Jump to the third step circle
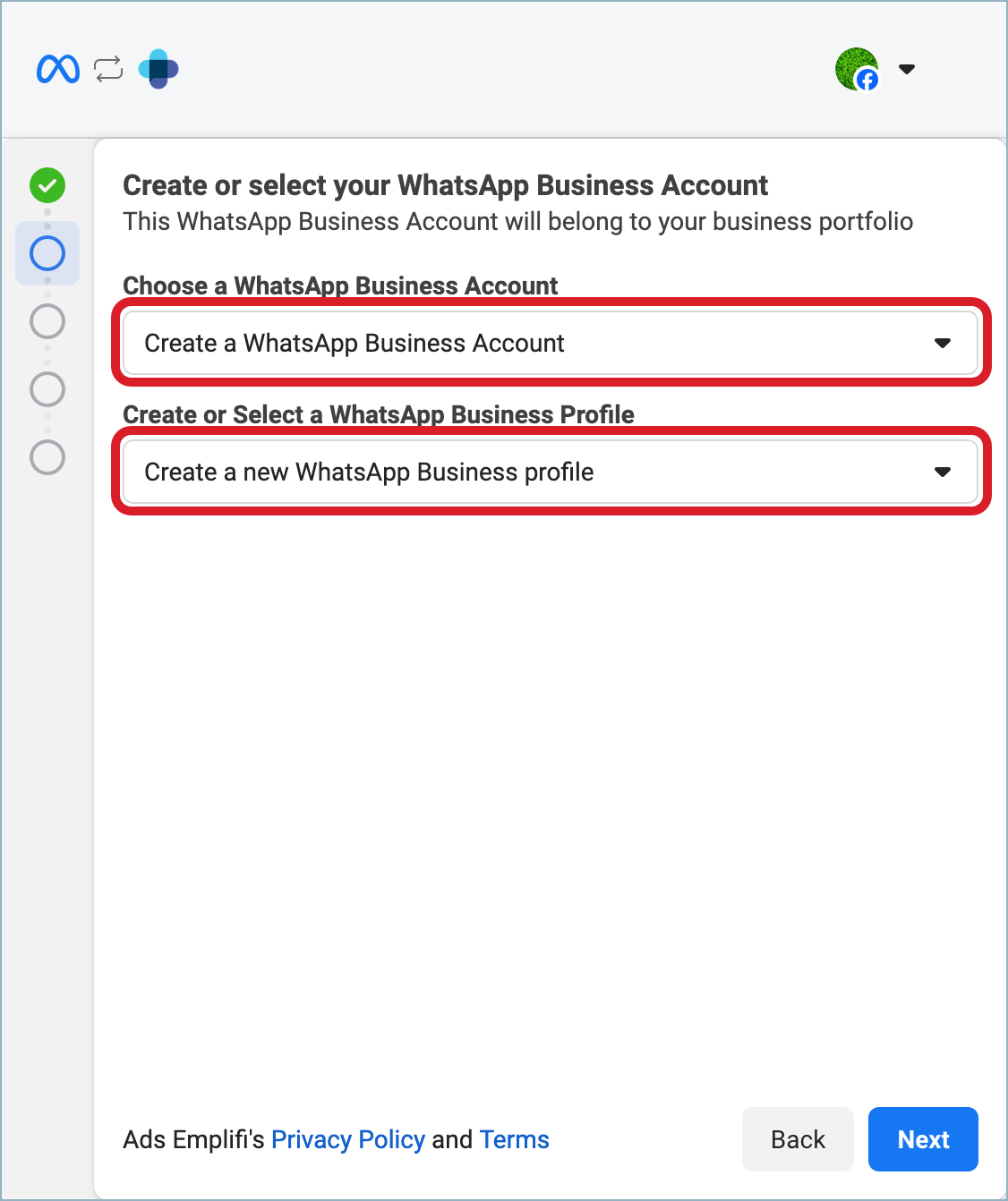Screen dimensions: 1008x1201 tap(47, 321)
